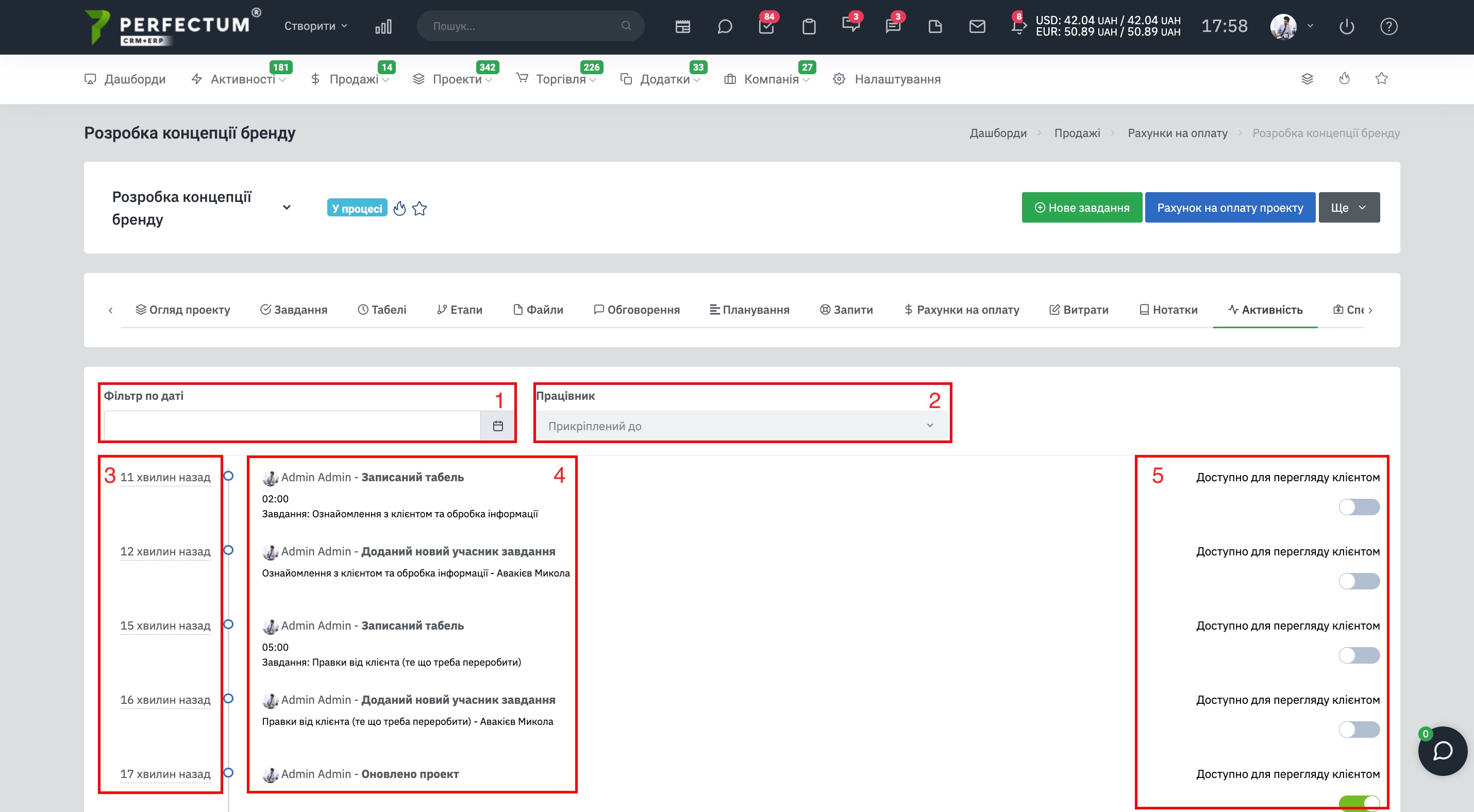Open tasks icon with 84 badge

[x=766, y=26]
